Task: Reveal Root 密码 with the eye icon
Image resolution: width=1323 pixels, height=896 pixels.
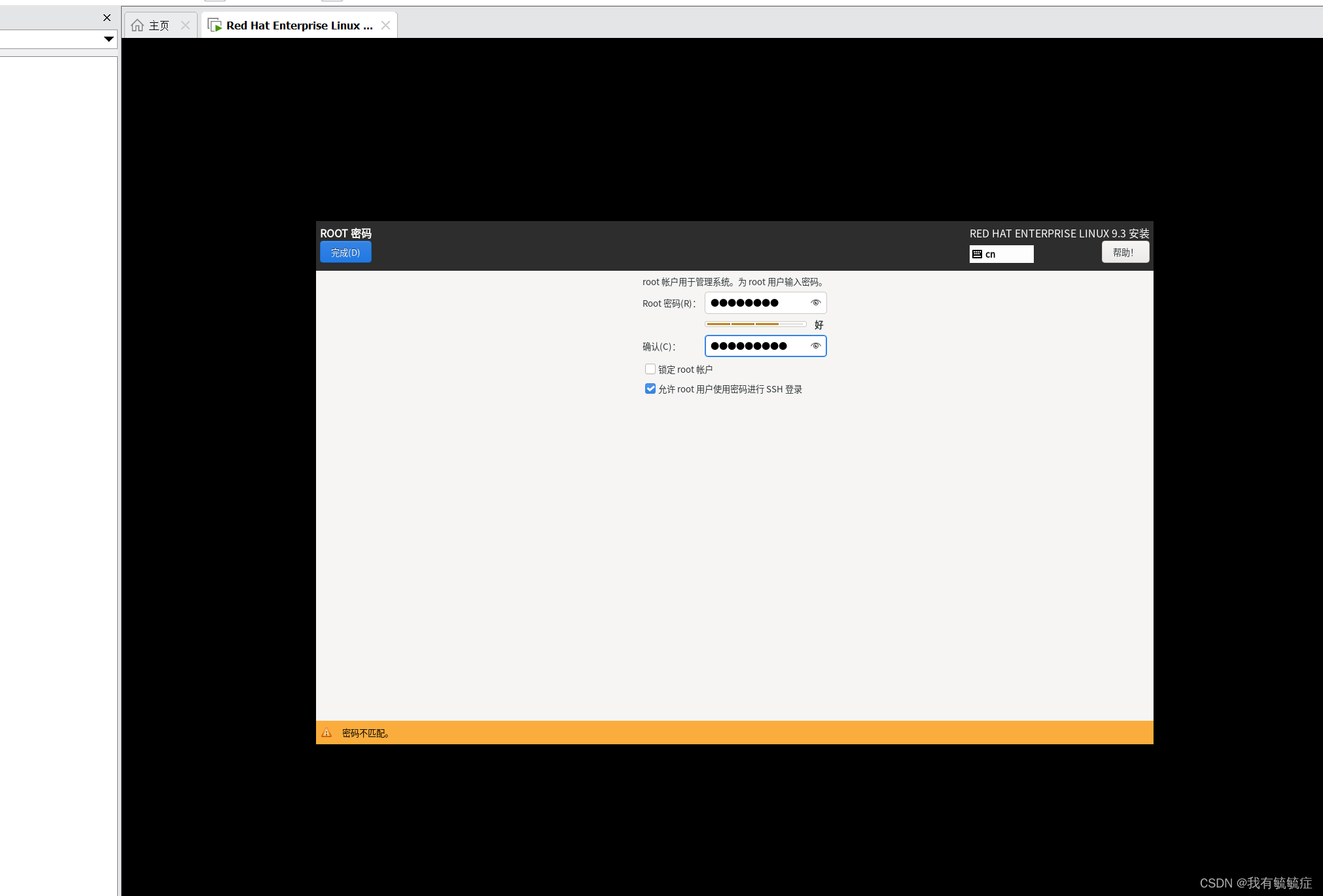Action: (815, 303)
